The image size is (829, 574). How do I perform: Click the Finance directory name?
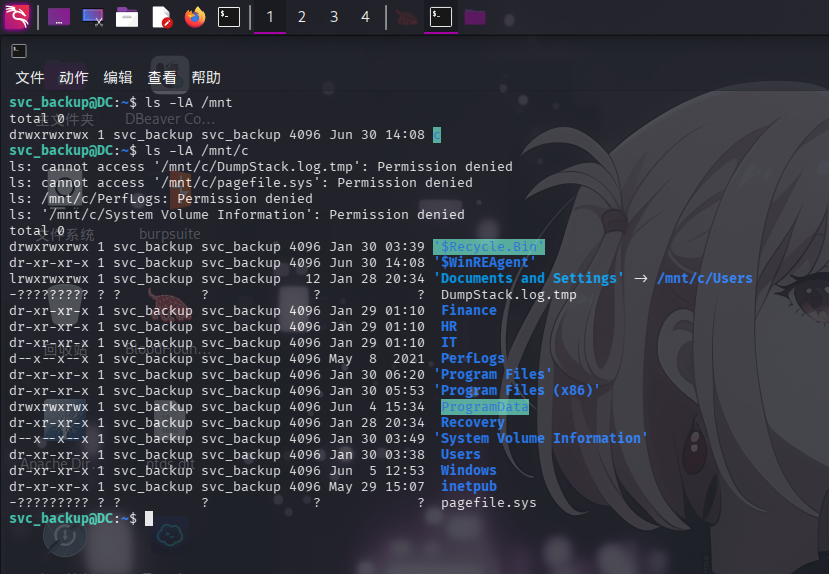tap(468, 311)
